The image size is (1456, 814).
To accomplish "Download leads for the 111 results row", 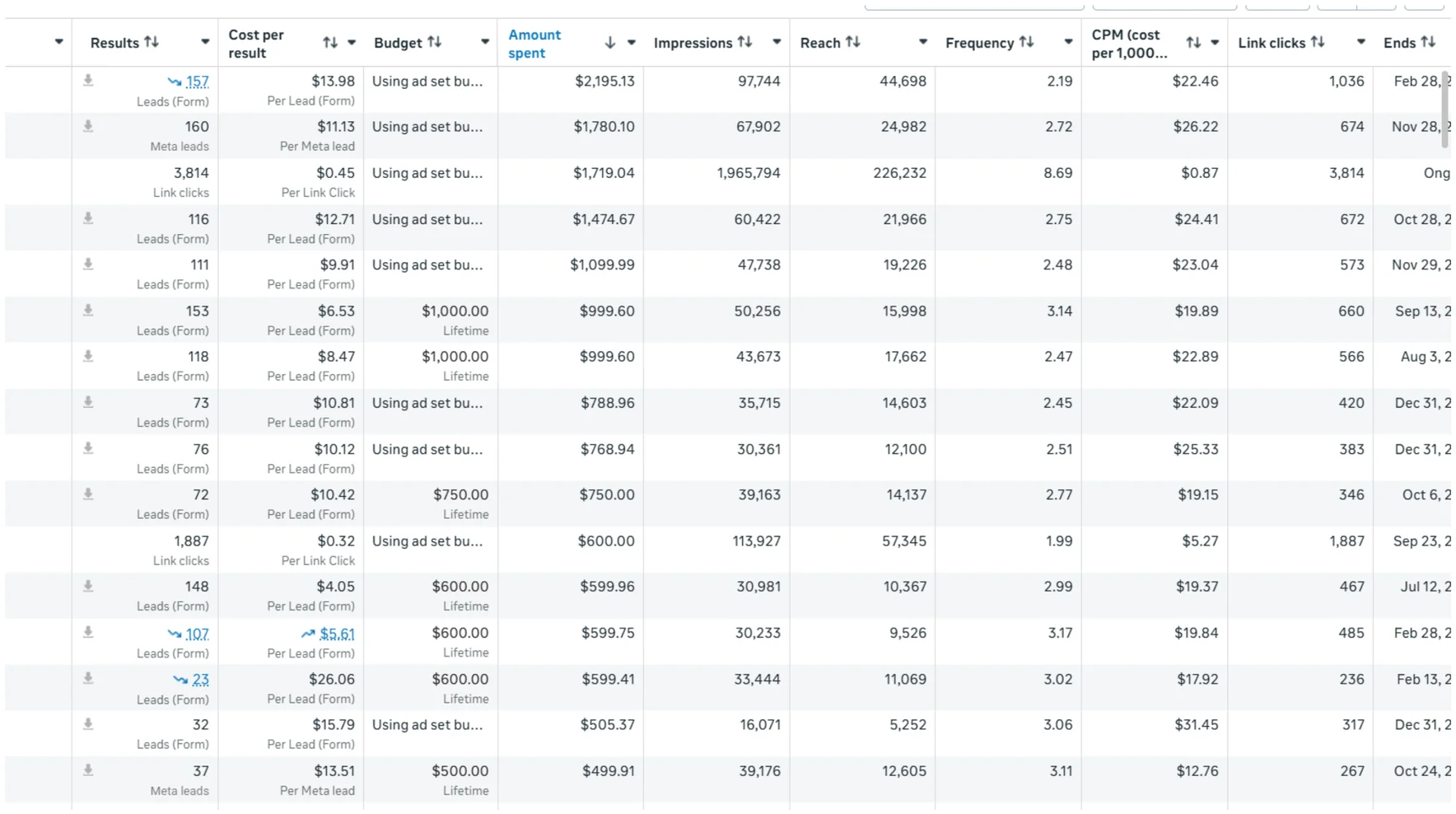I will coord(88,264).
